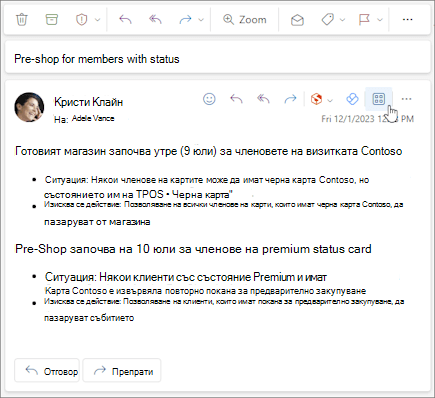Click heading Pre-Shop започва на 10 юли
435x398 pixels.
193,249
